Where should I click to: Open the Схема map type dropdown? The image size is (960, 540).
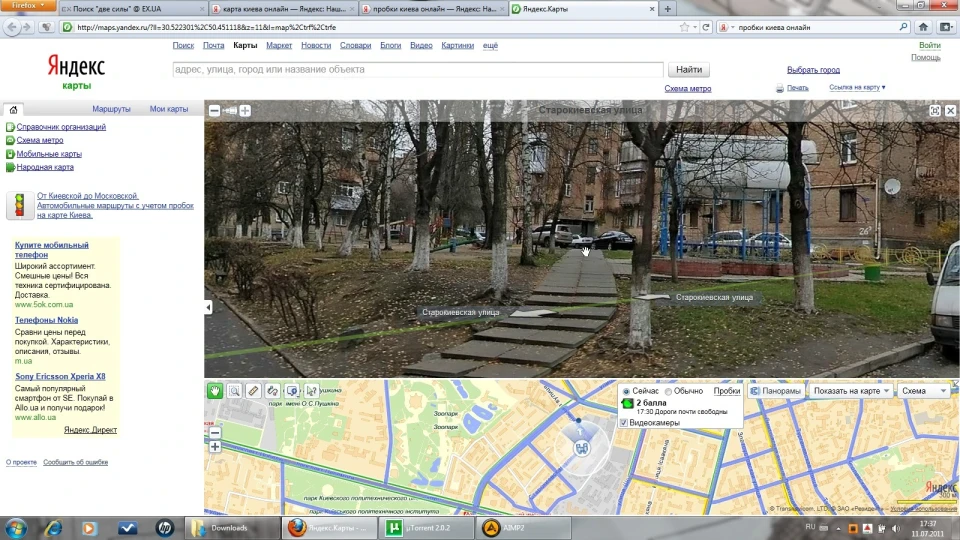point(924,391)
